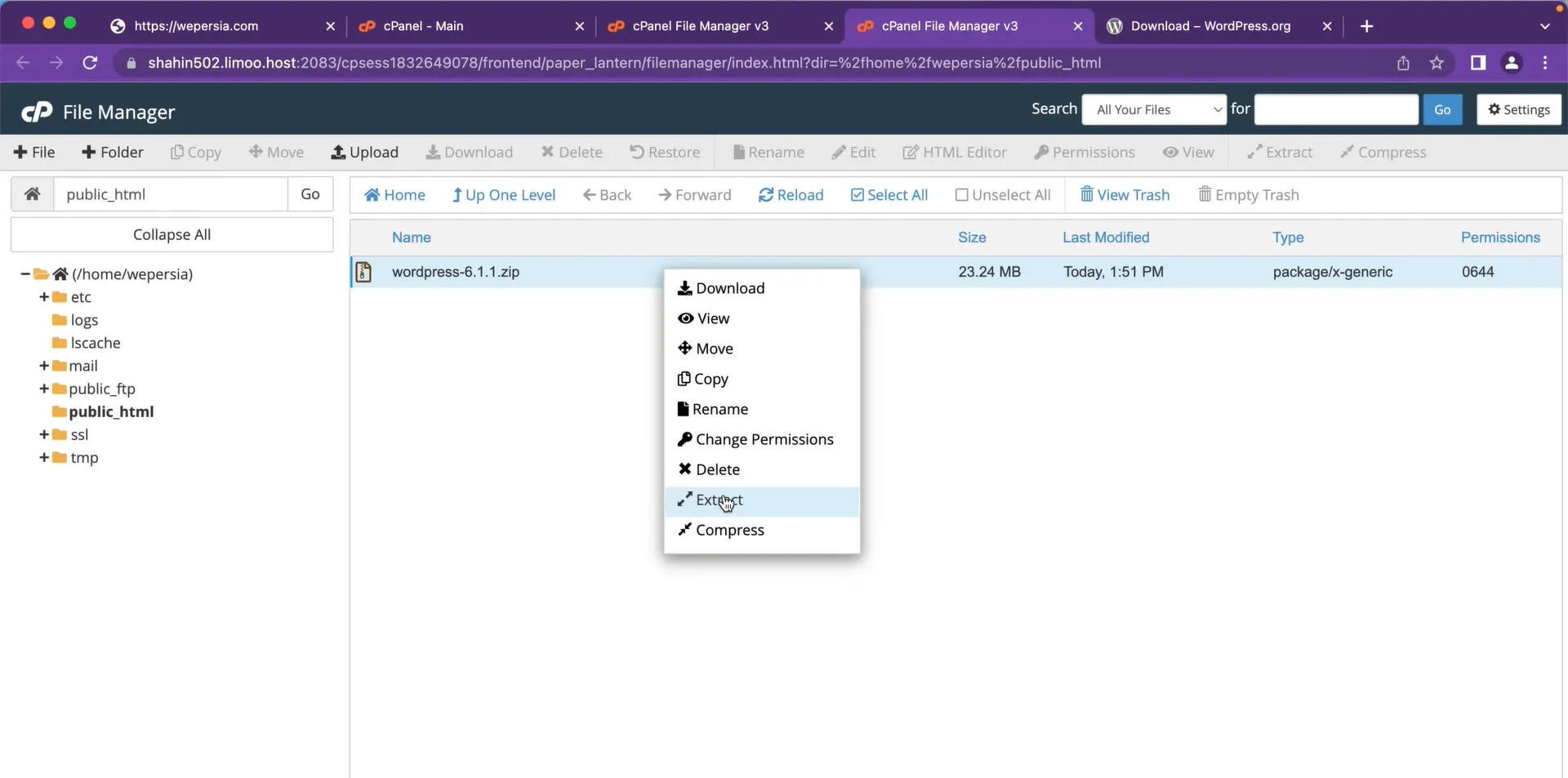Click the browser reload button
This screenshot has height=778, width=1568.
click(90, 63)
